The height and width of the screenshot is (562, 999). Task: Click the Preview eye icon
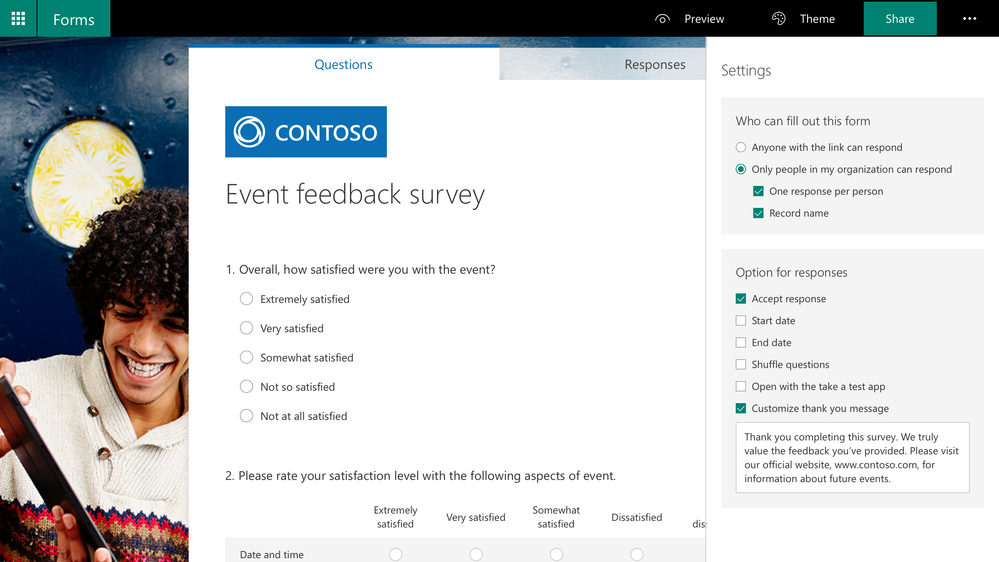tap(663, 19)
